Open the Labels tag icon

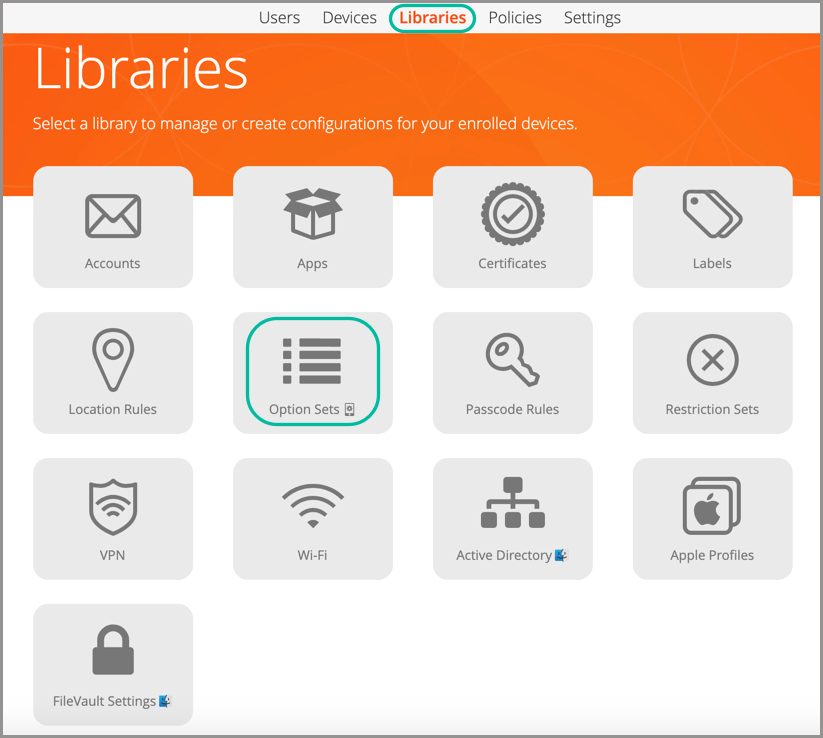click(x=712, y=214)
